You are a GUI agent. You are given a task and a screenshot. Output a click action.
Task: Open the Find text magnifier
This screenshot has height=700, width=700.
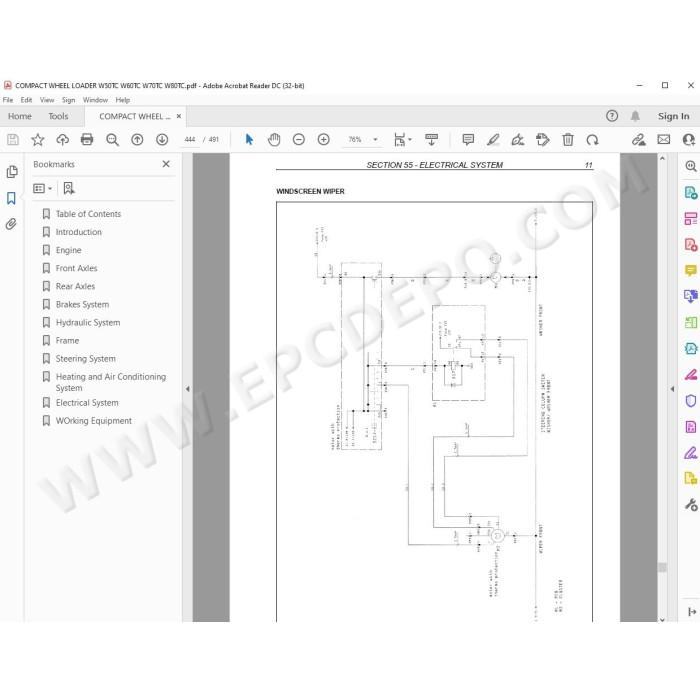112,140
